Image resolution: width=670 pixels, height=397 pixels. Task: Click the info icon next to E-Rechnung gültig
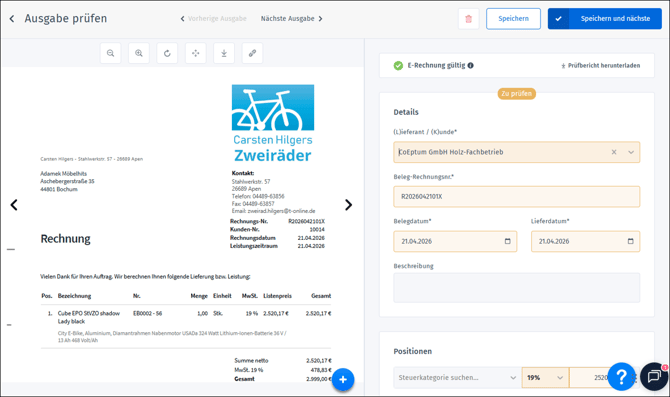coord(470,65)
